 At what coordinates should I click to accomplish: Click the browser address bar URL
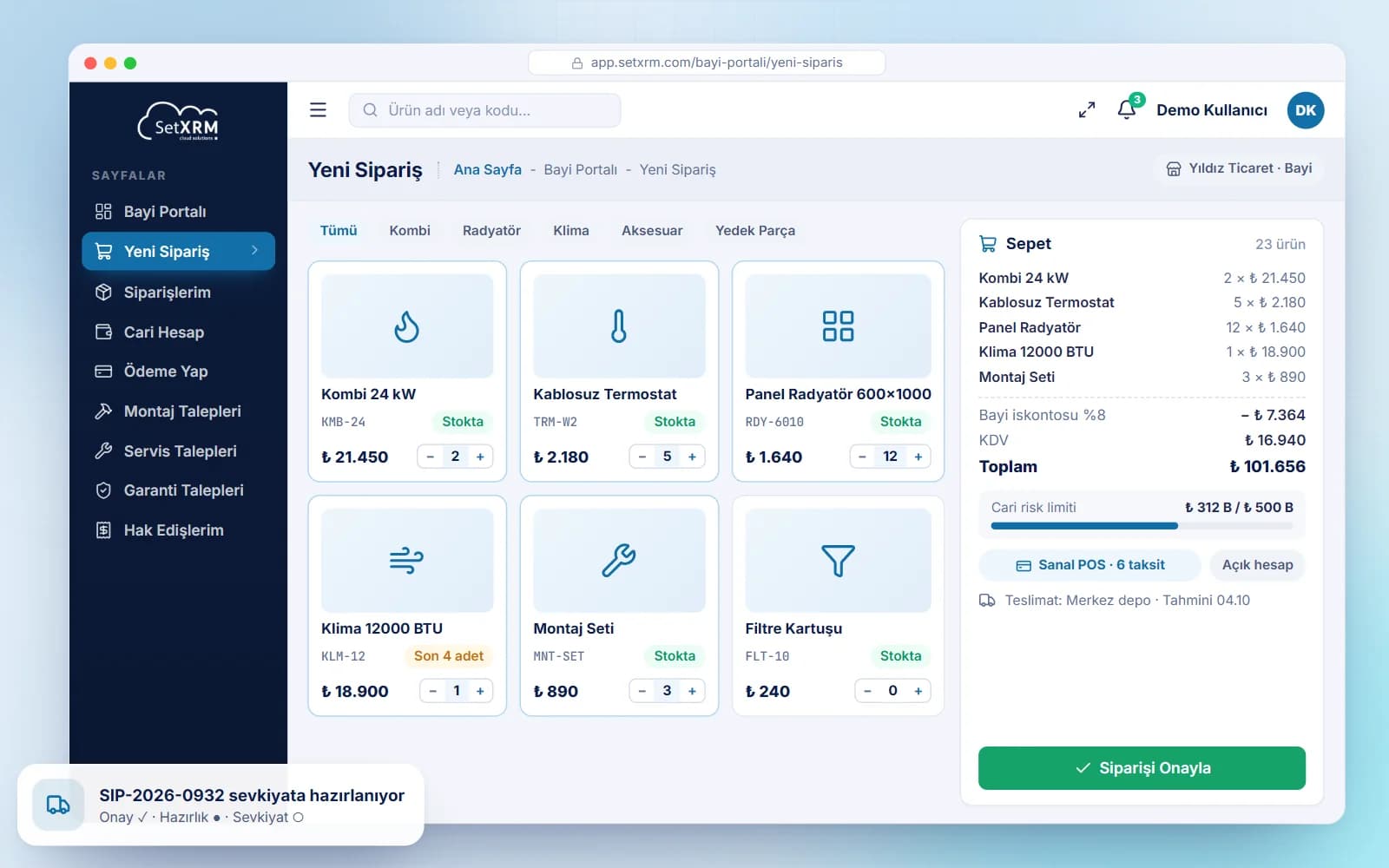[x=707, y=62]
